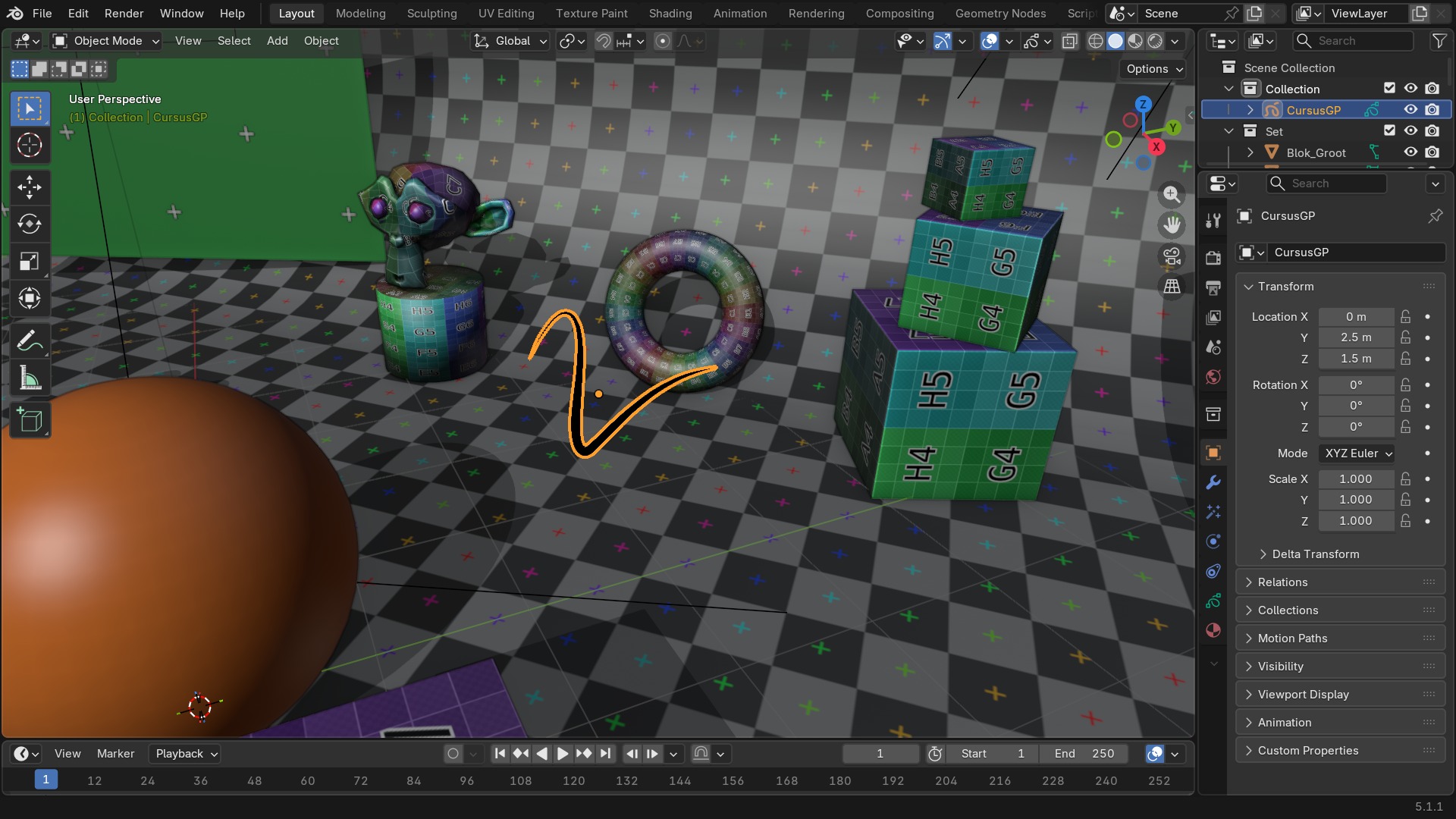Viewport: 1456px width, 819px height.
Task: Activate the Annotate pencil tool
Action: click(x=30, y=341)
